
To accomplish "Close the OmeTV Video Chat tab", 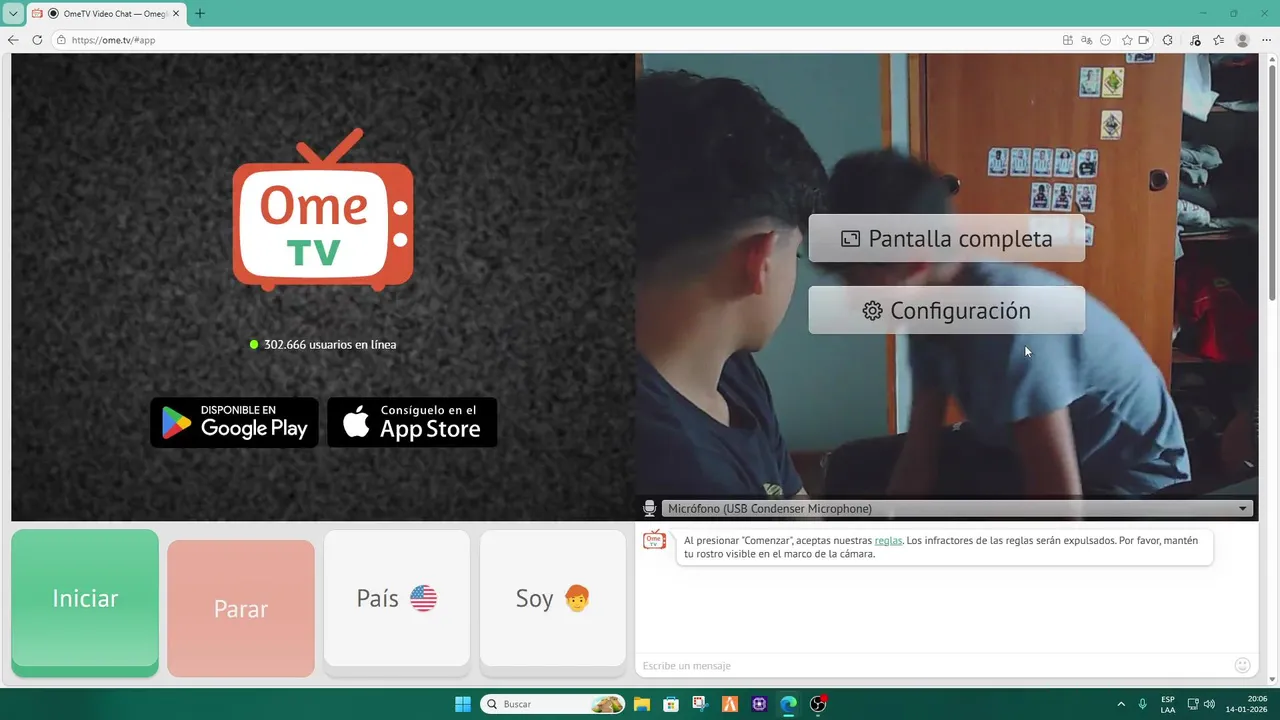I will click(177, 14).
